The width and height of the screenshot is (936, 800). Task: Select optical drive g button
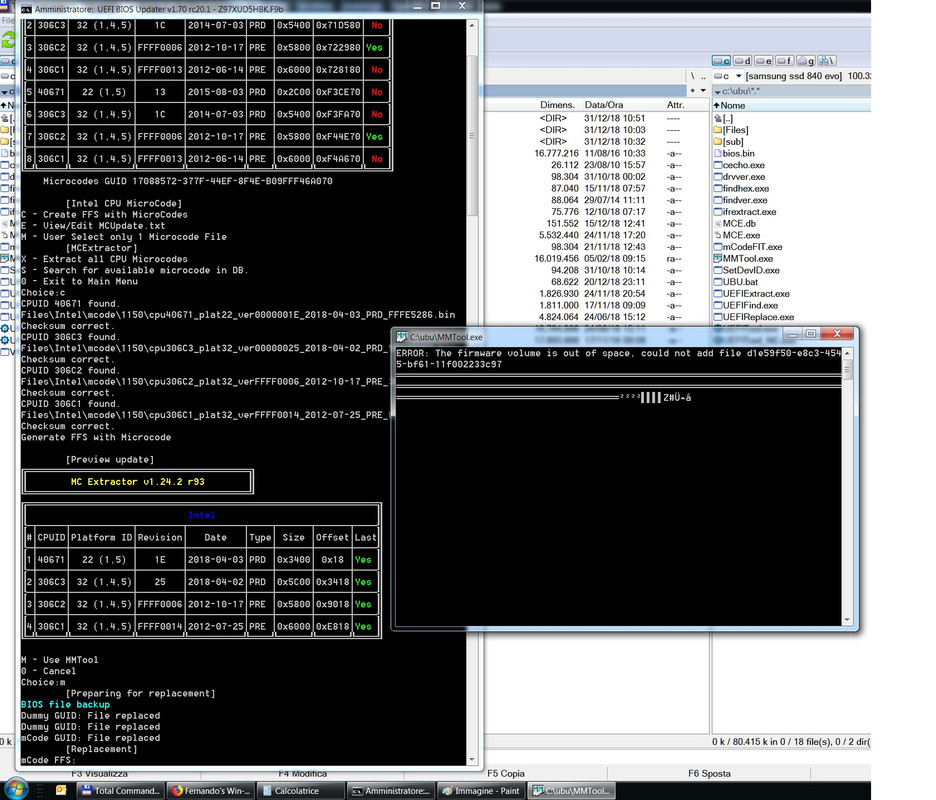805,60
